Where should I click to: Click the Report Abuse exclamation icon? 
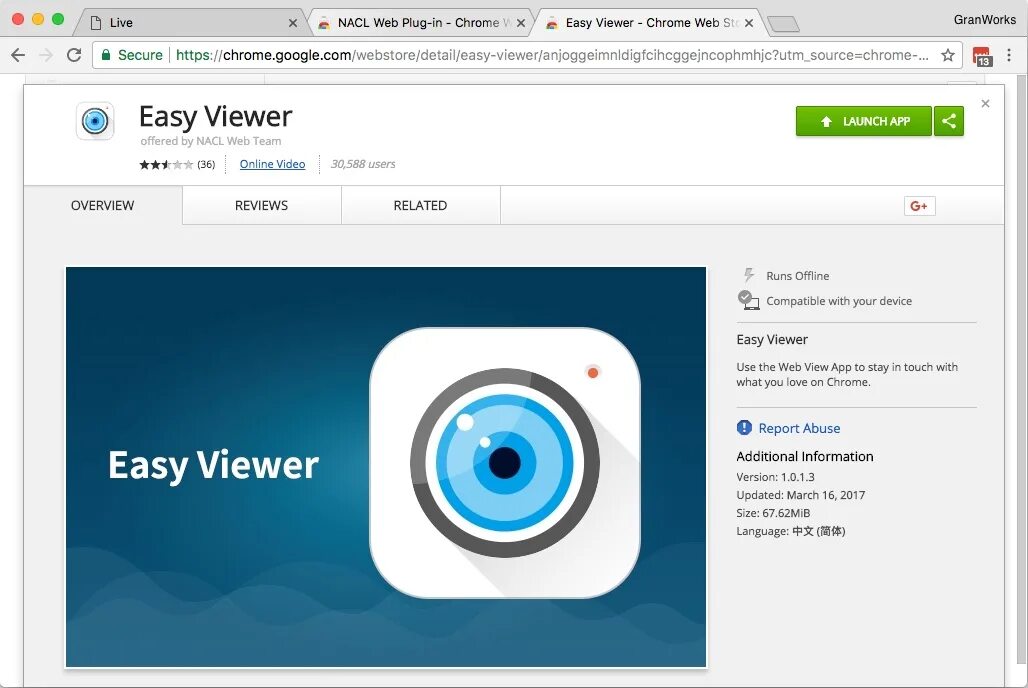click(744, 428)
